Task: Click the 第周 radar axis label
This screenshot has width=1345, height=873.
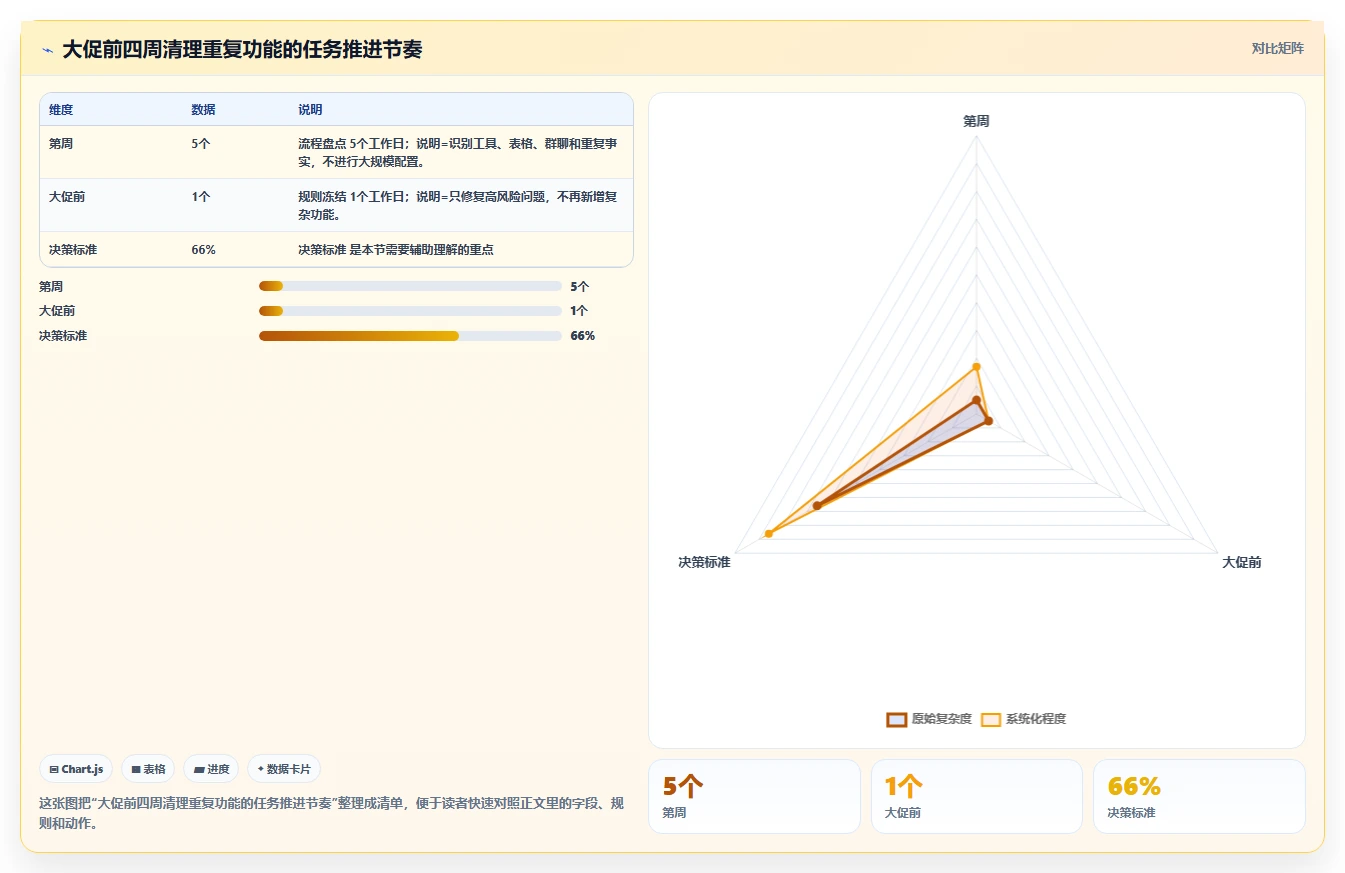Action: (976, 121)
